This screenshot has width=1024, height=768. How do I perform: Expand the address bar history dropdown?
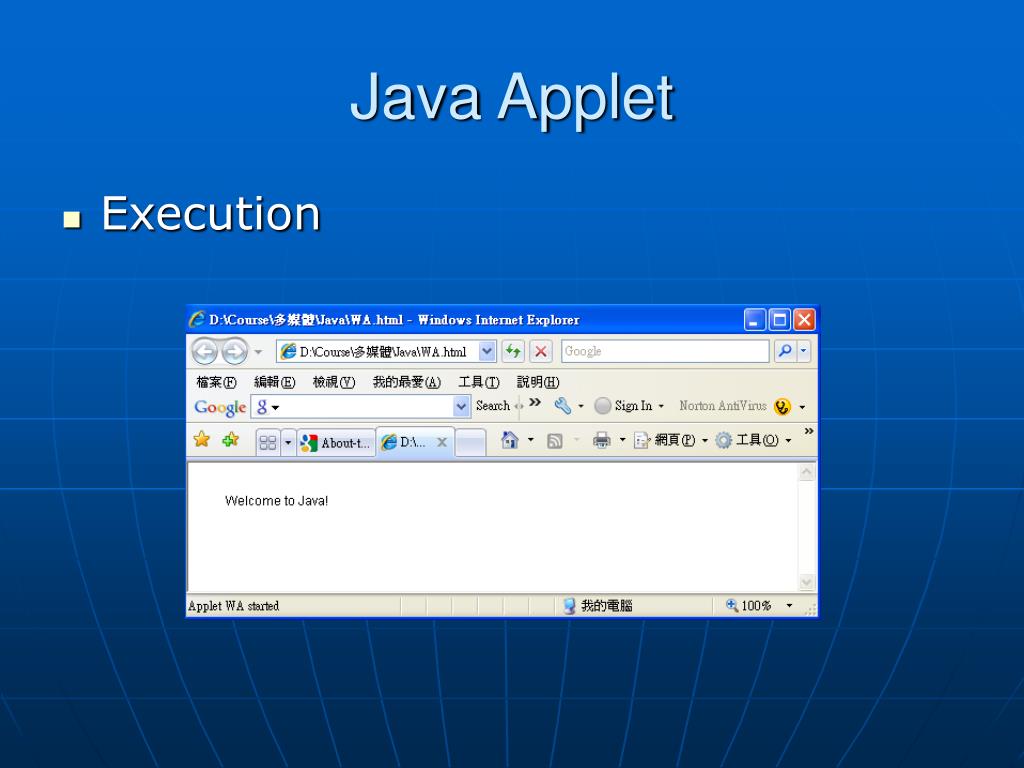(x=487, y=351)
